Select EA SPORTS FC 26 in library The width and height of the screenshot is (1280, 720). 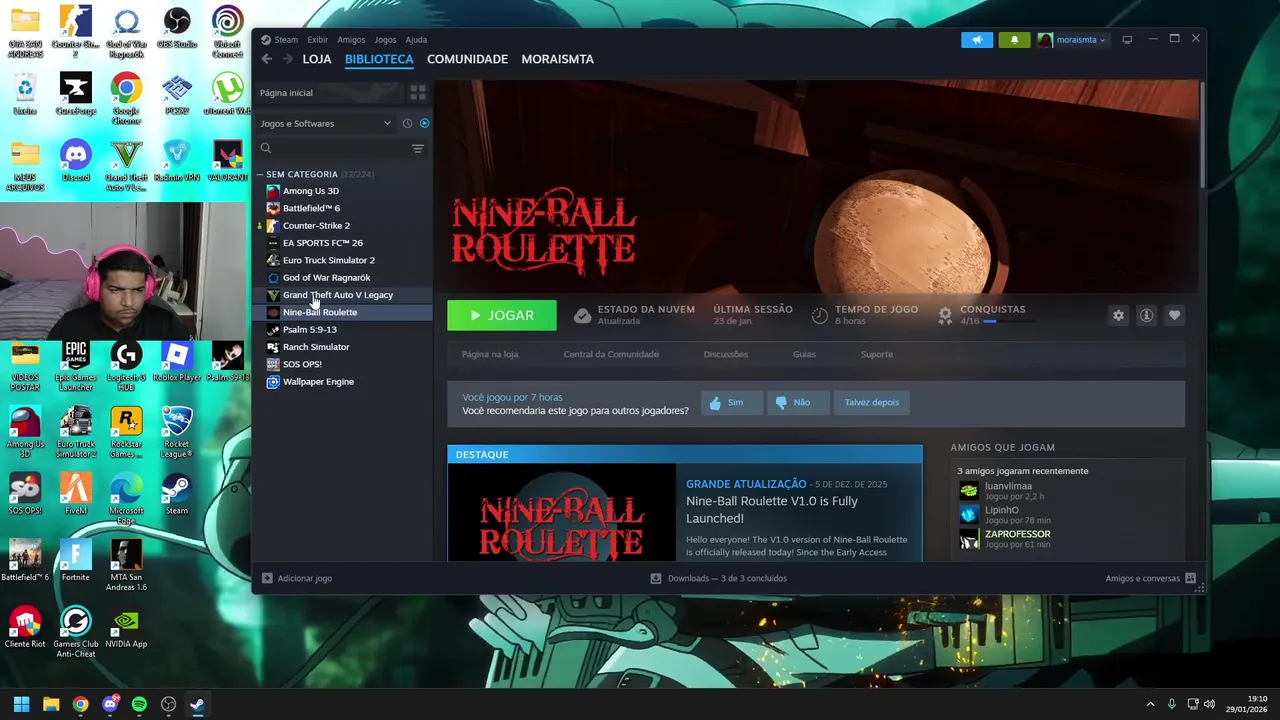pos(343,243)
